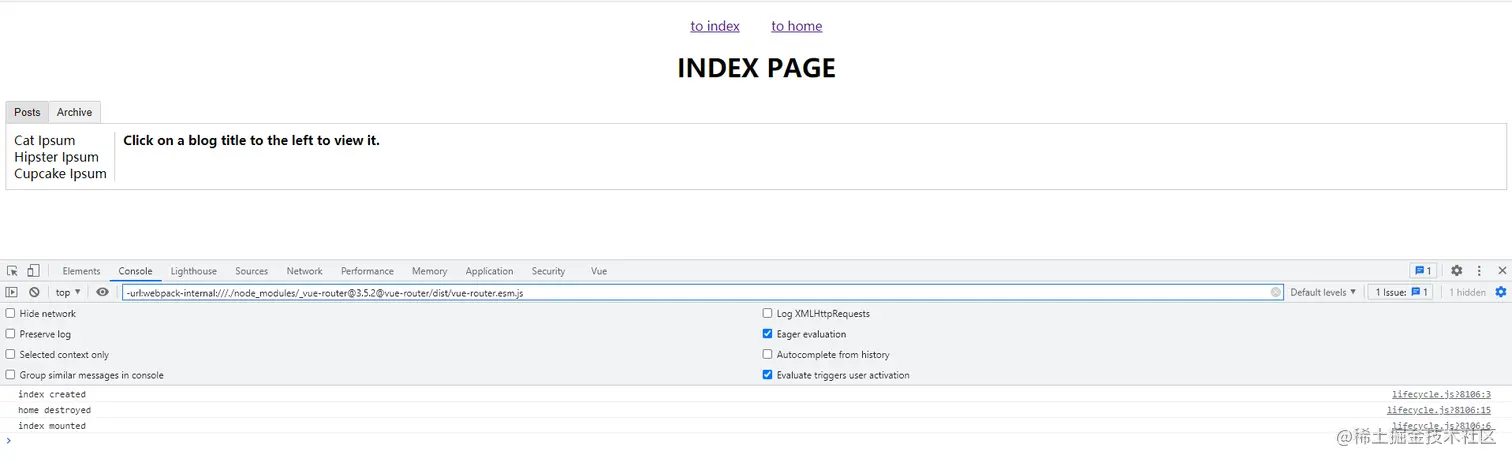Follow the 'to home' link
This screenshot has height=462, width=1512.
797,26
